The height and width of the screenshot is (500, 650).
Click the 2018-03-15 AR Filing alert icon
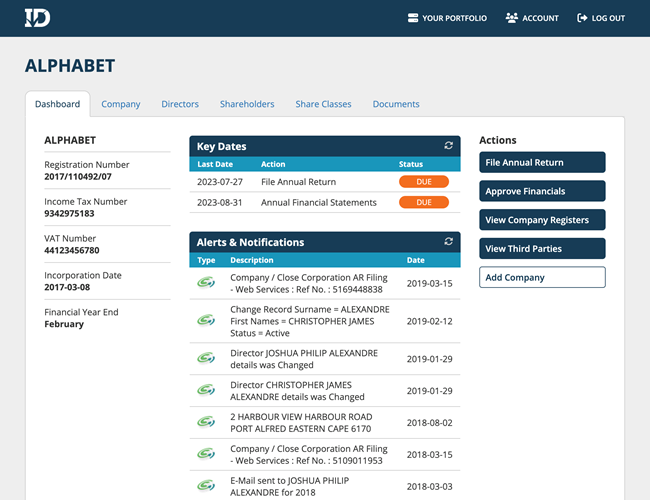click(x=206, y=453)
